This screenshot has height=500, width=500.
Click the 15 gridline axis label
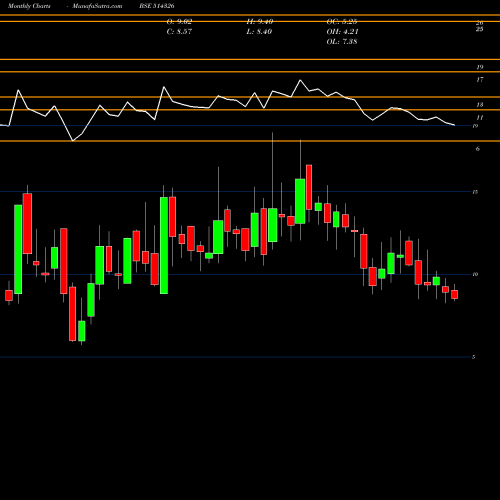pos(475,192)
